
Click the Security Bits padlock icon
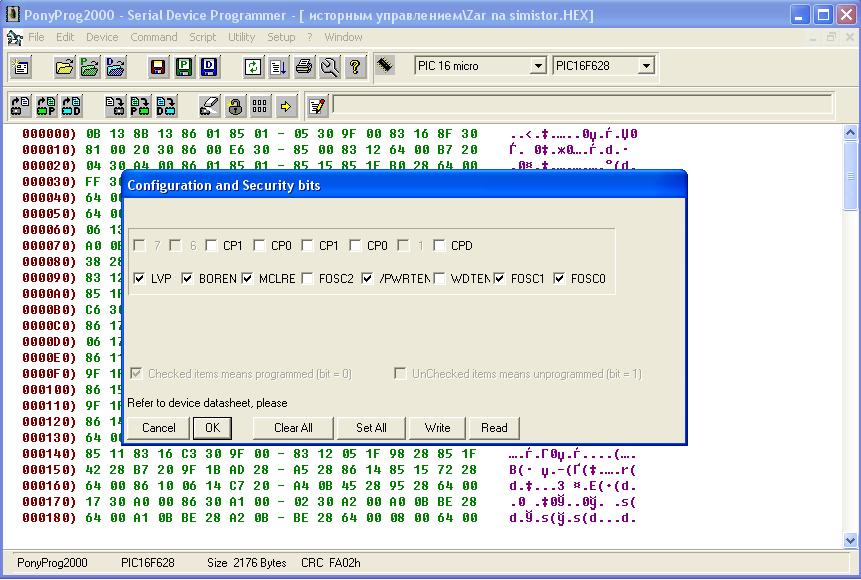[x=235, y=105]
